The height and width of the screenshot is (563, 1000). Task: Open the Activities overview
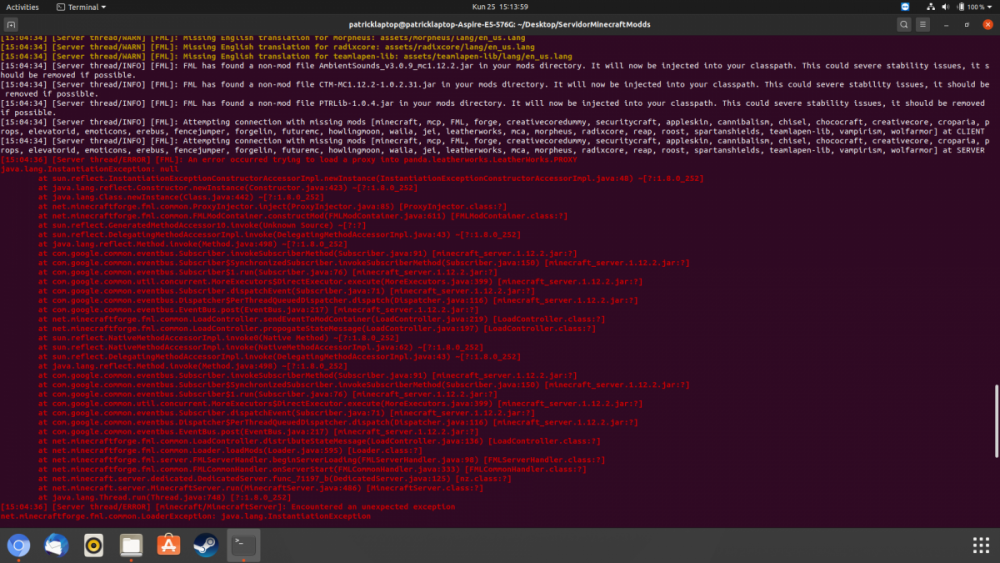[x=22, y=6]
